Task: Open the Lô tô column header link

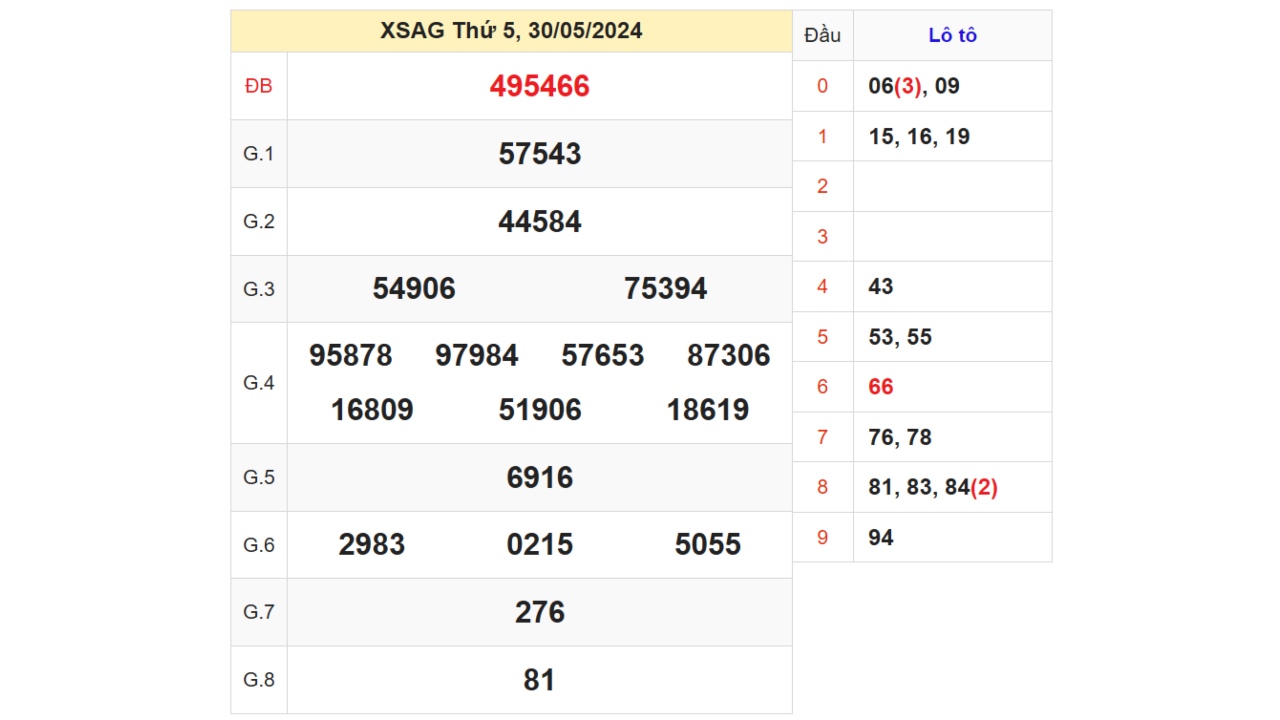Action: point(952,36)
